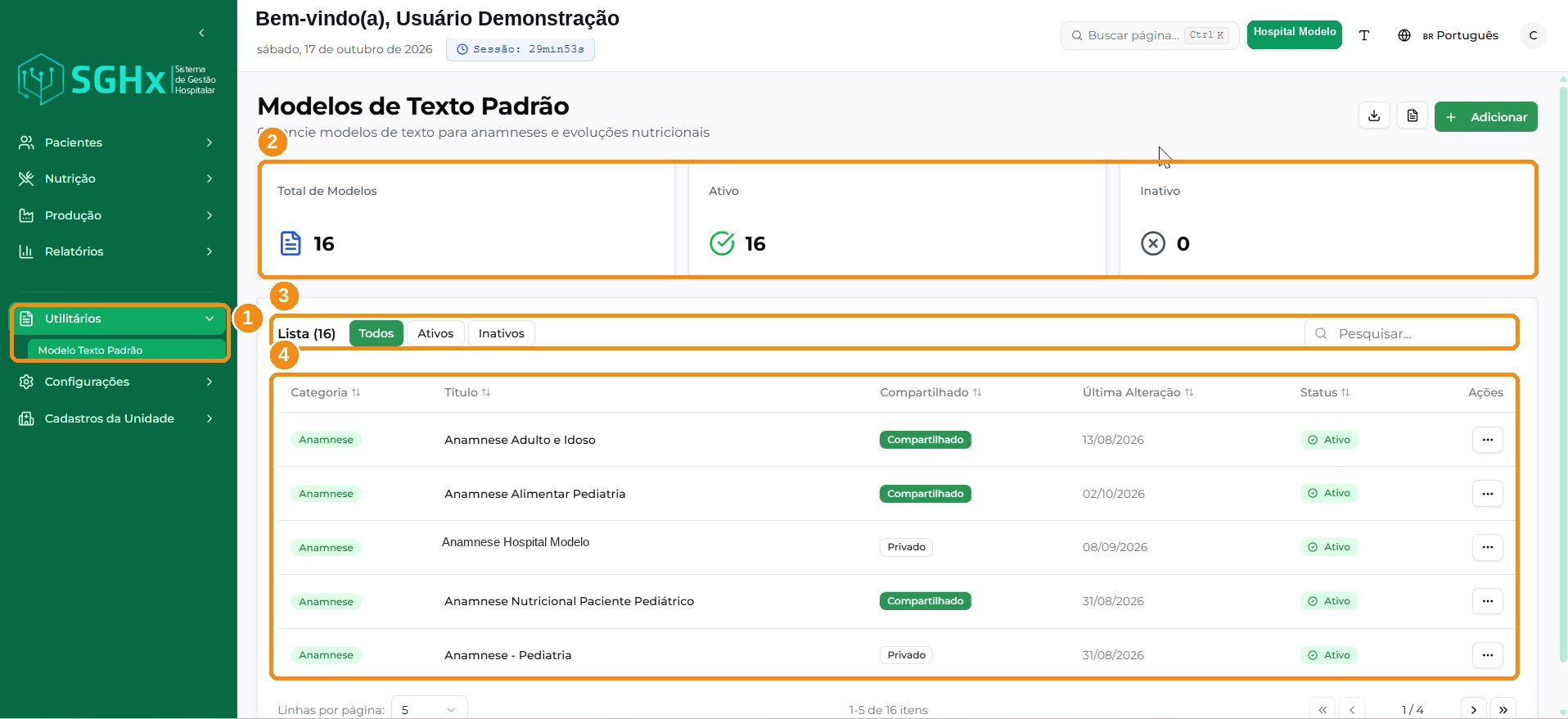Jump to the last page of results
This screenshot has width=1568, height=719.
pos(1503,710)
